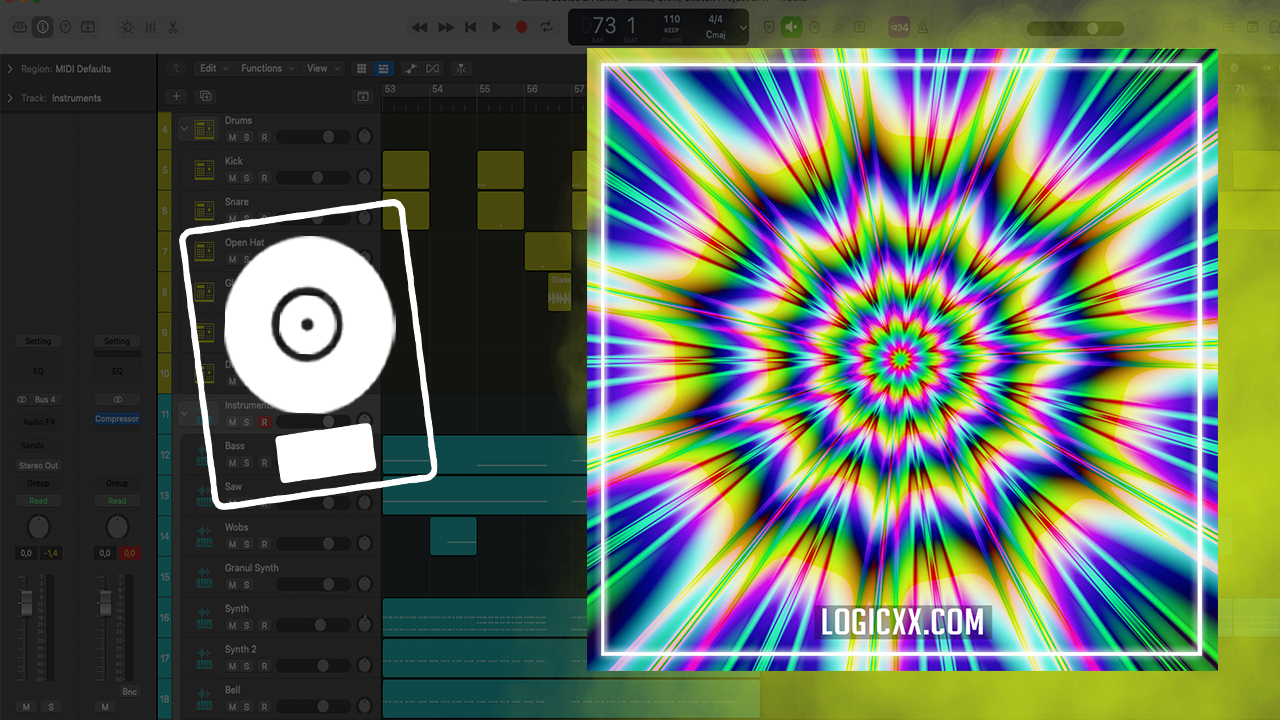Mute the Synth 2 track
Viewport: 1280px width, 720px height.
232,666
